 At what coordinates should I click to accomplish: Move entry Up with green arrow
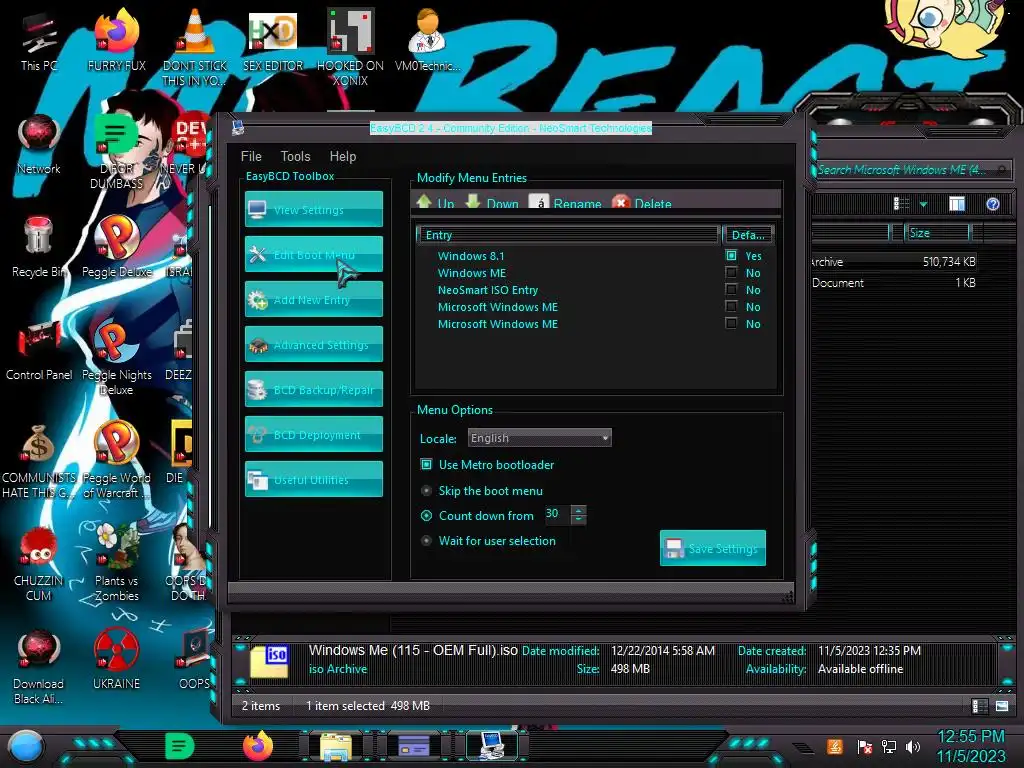click(x=436, y=202)
